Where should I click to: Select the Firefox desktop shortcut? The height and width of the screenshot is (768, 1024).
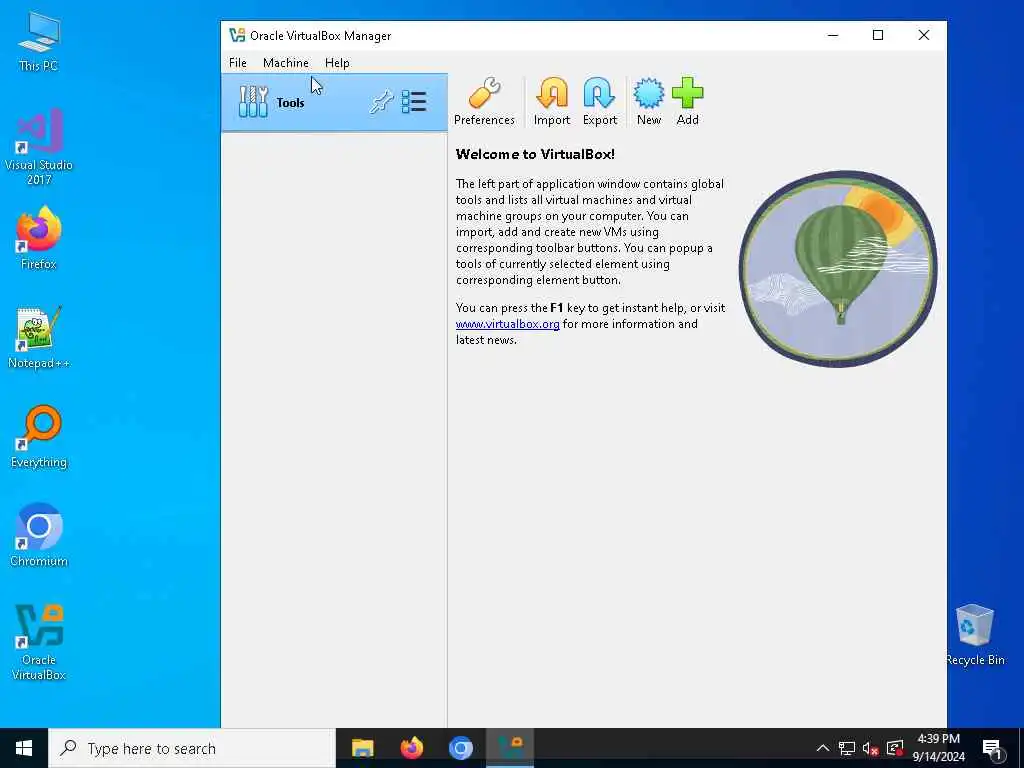[x=39, y=238]
